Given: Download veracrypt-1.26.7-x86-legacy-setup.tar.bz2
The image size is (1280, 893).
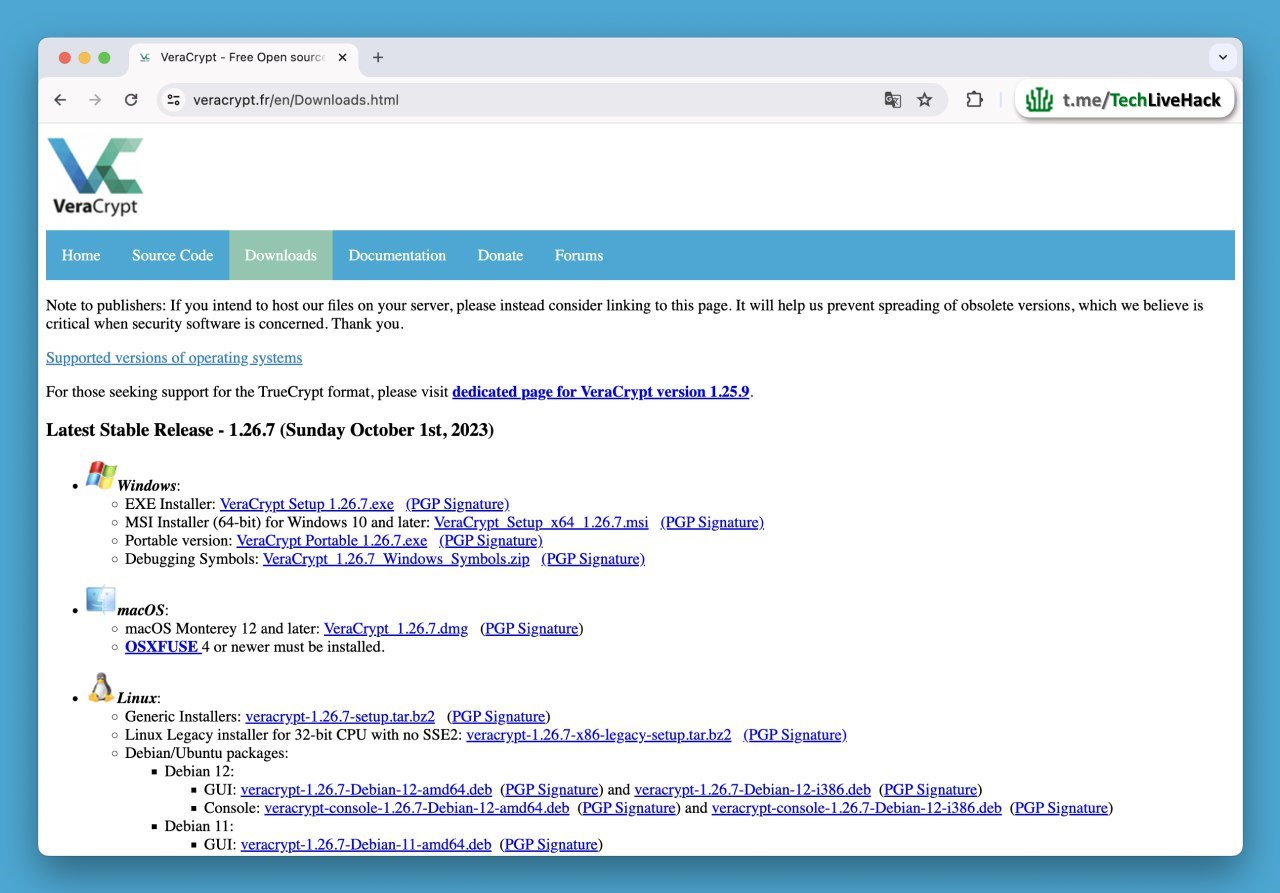Looking at the screenshot, I should (x=599, y=735).
